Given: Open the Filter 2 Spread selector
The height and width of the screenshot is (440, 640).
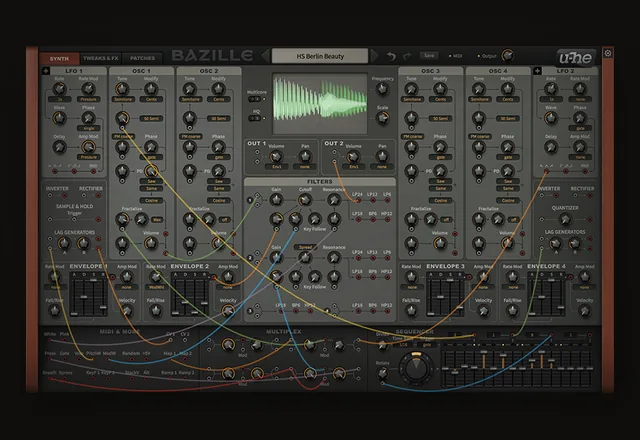Looking at the screenshot, I should [305, 247].
